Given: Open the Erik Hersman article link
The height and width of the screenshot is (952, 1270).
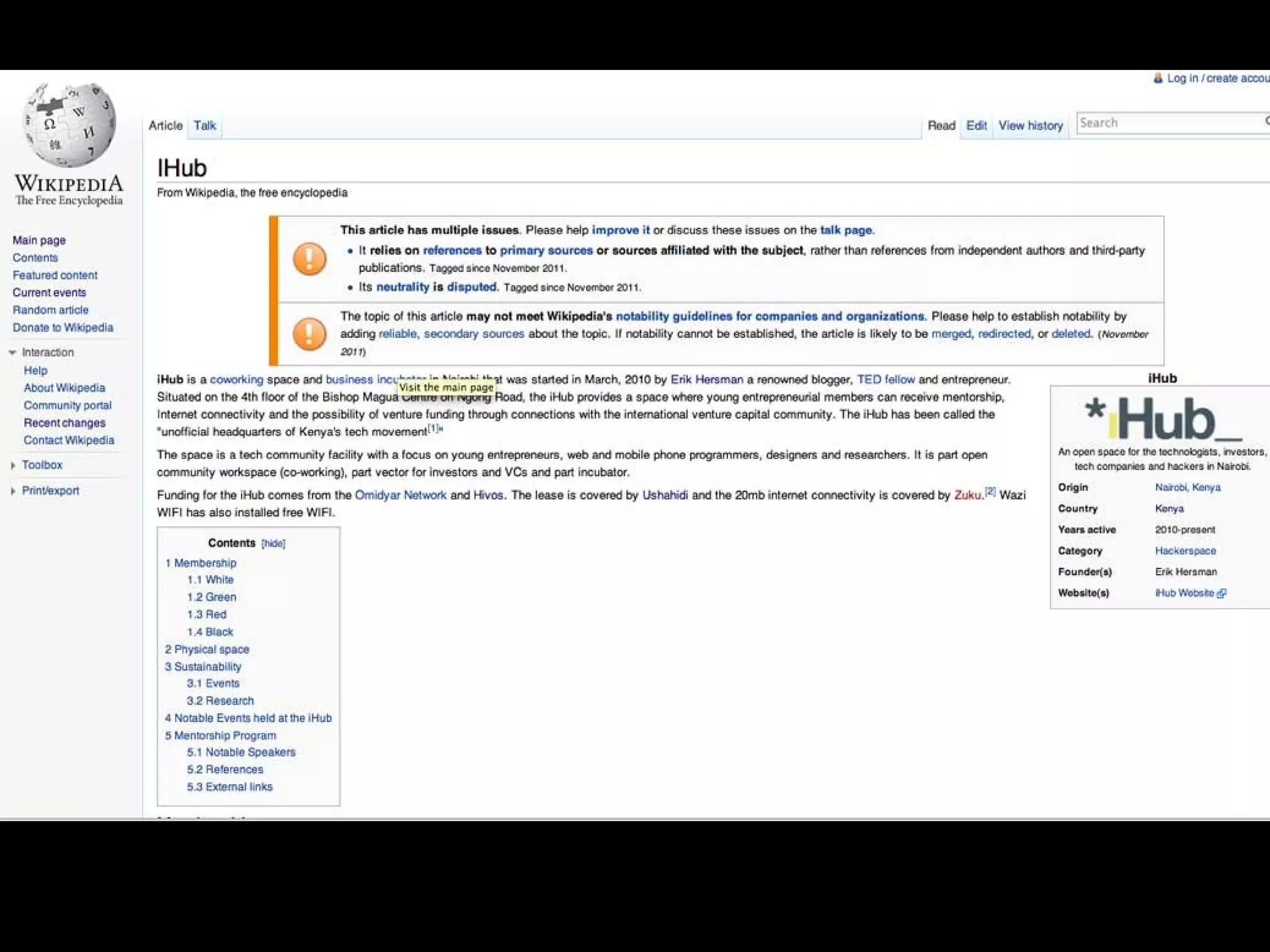Looking at the screenshot, I should (x=706, y=379).
